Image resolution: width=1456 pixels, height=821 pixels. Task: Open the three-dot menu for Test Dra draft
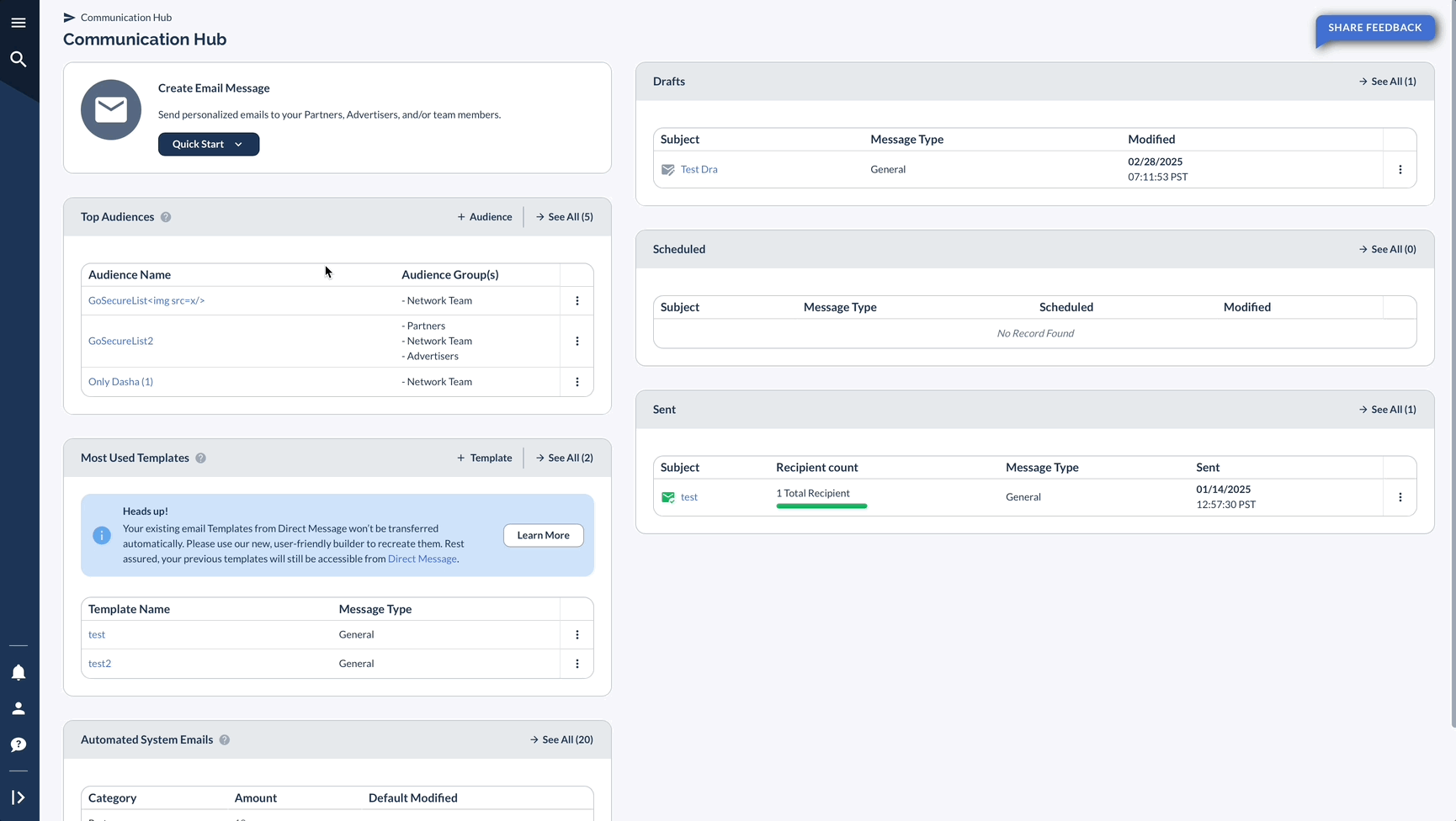(x=1400, y=169)
